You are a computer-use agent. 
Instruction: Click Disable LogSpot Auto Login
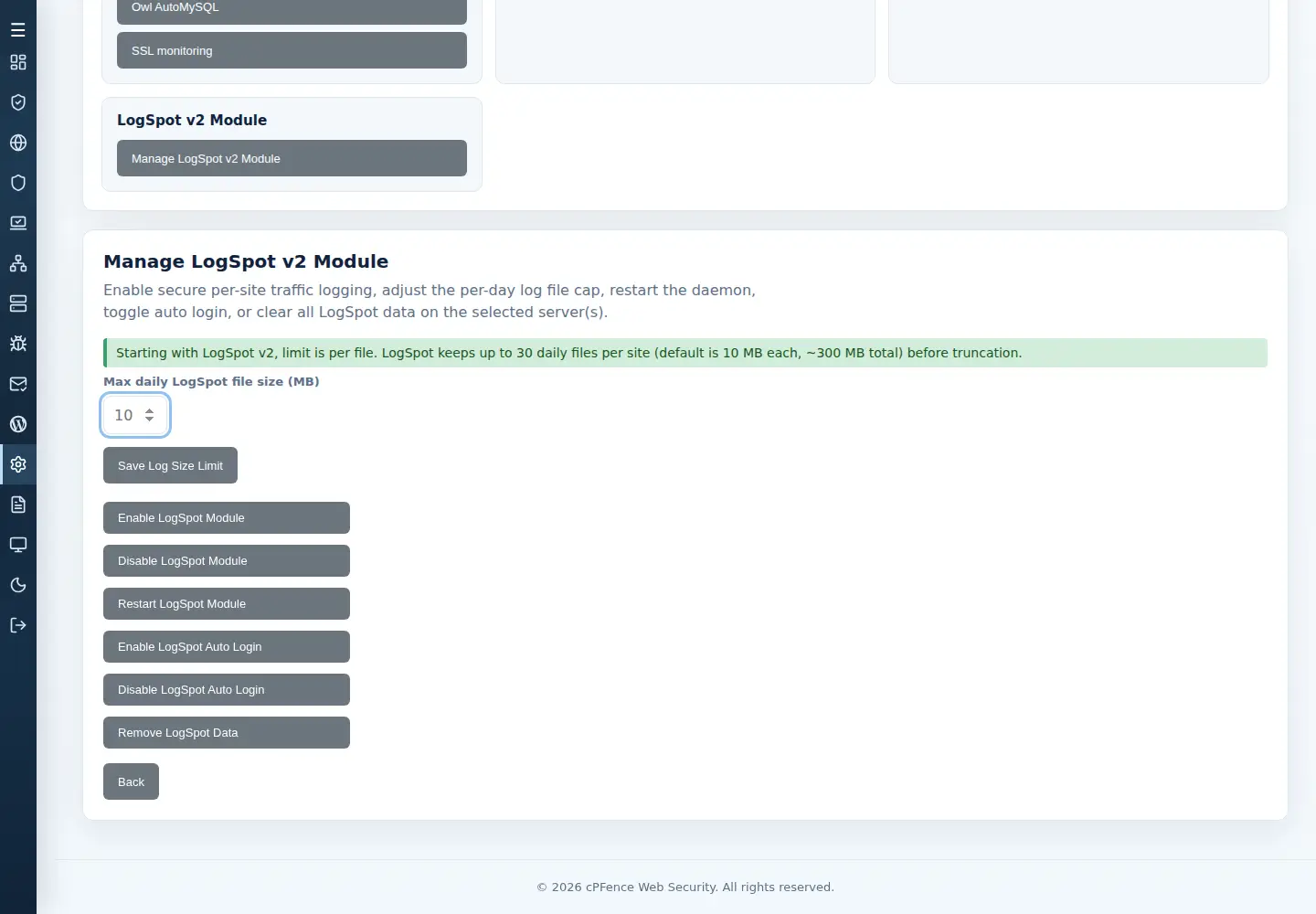click(227, 689)
